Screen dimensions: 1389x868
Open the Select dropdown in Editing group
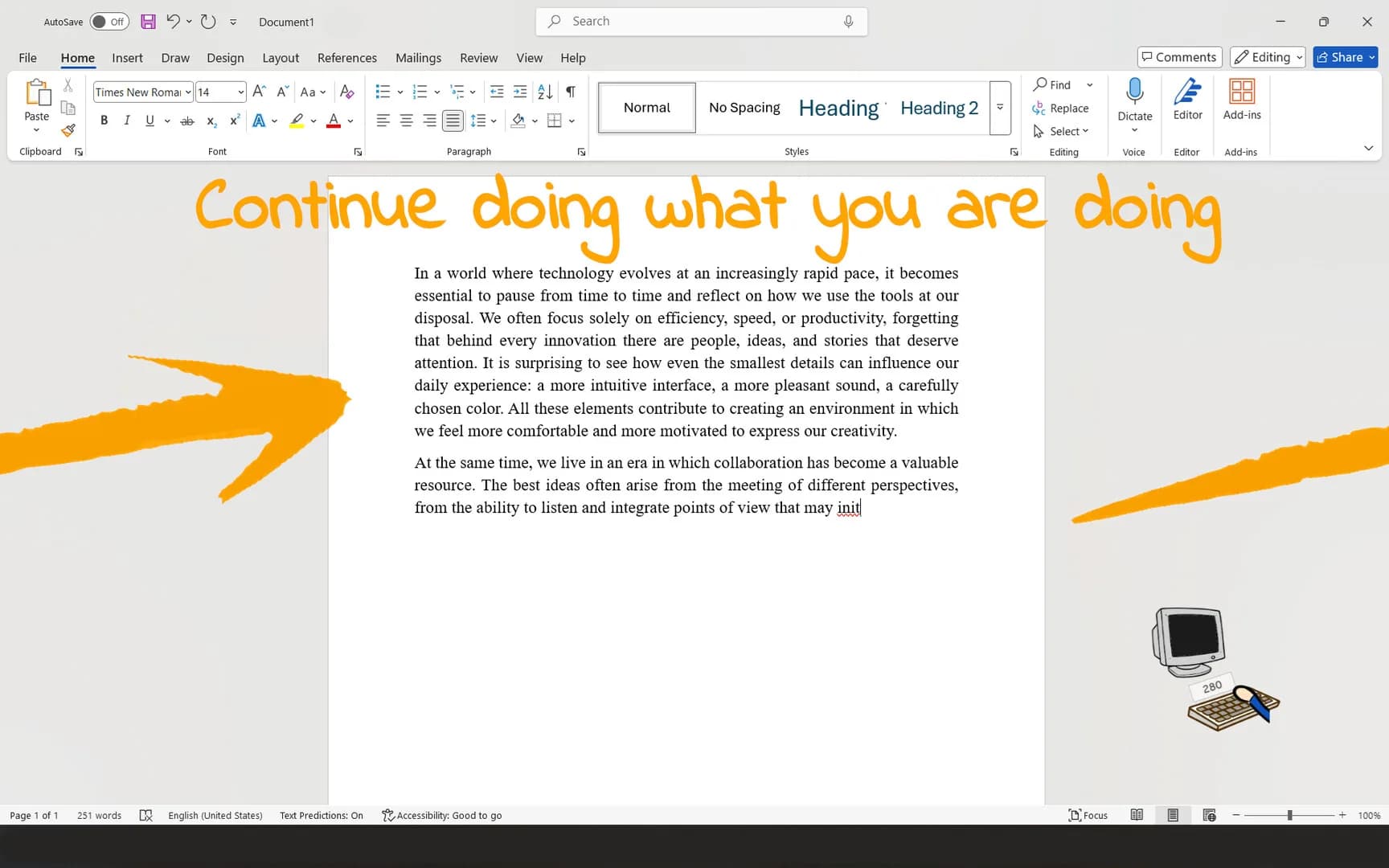point(1061,131)
